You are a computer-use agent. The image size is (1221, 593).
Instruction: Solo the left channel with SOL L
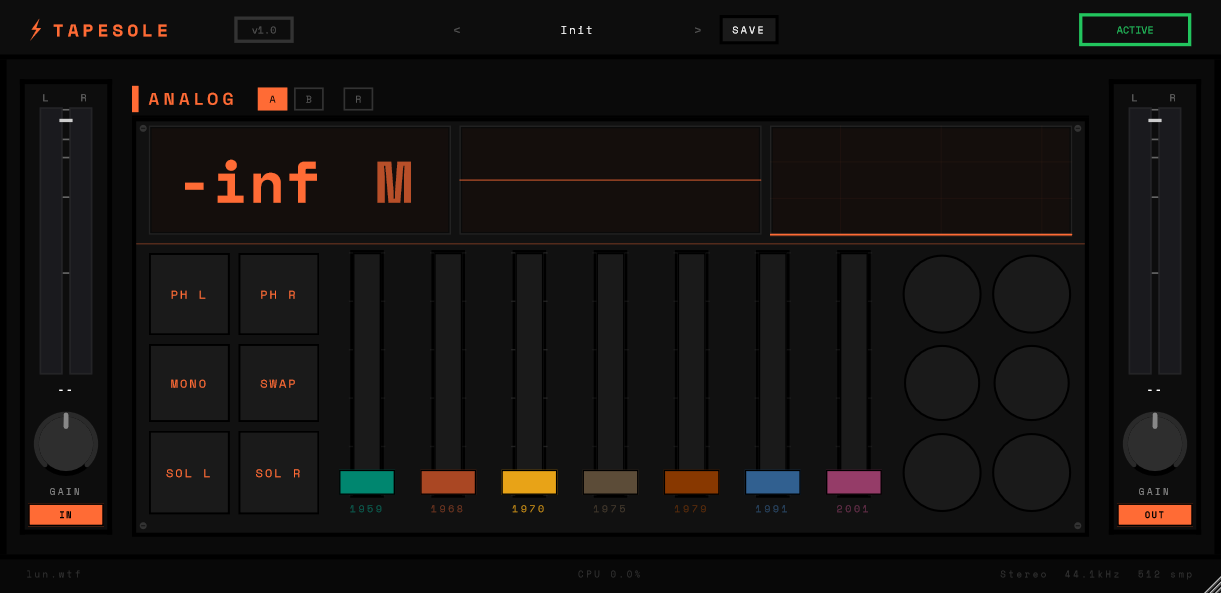click(x=189, y=473)
